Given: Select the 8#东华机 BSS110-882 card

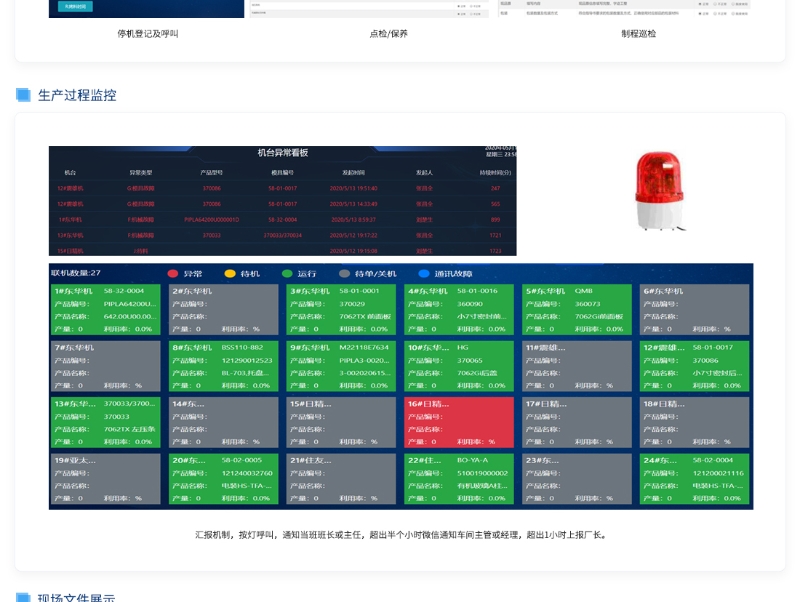Looking at the screenshot, I should point(223,366).
